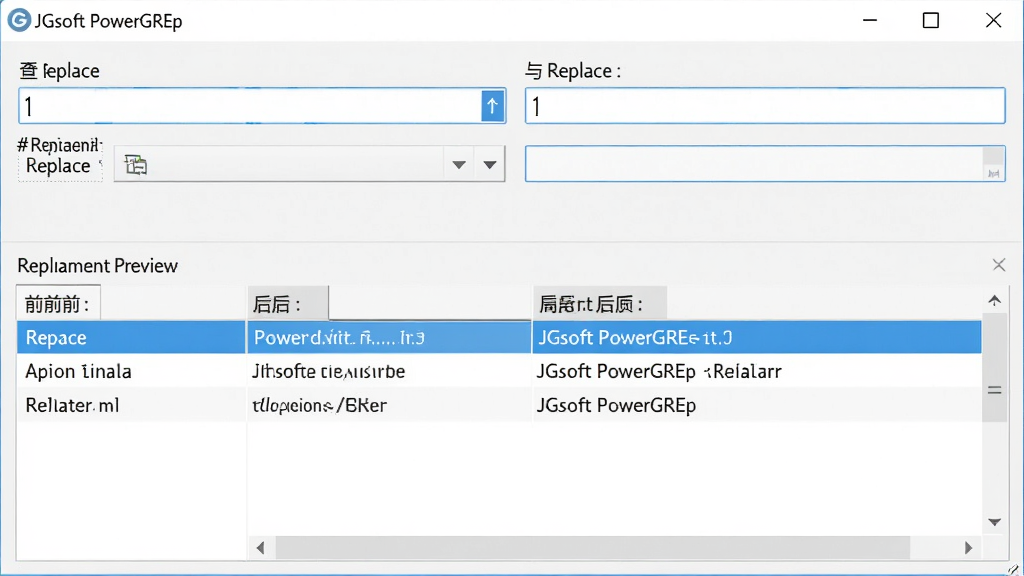1024x576 pixels.
Task: Click the small icon in the right text box
Action: pyautogui.click(x=993, y=173)
